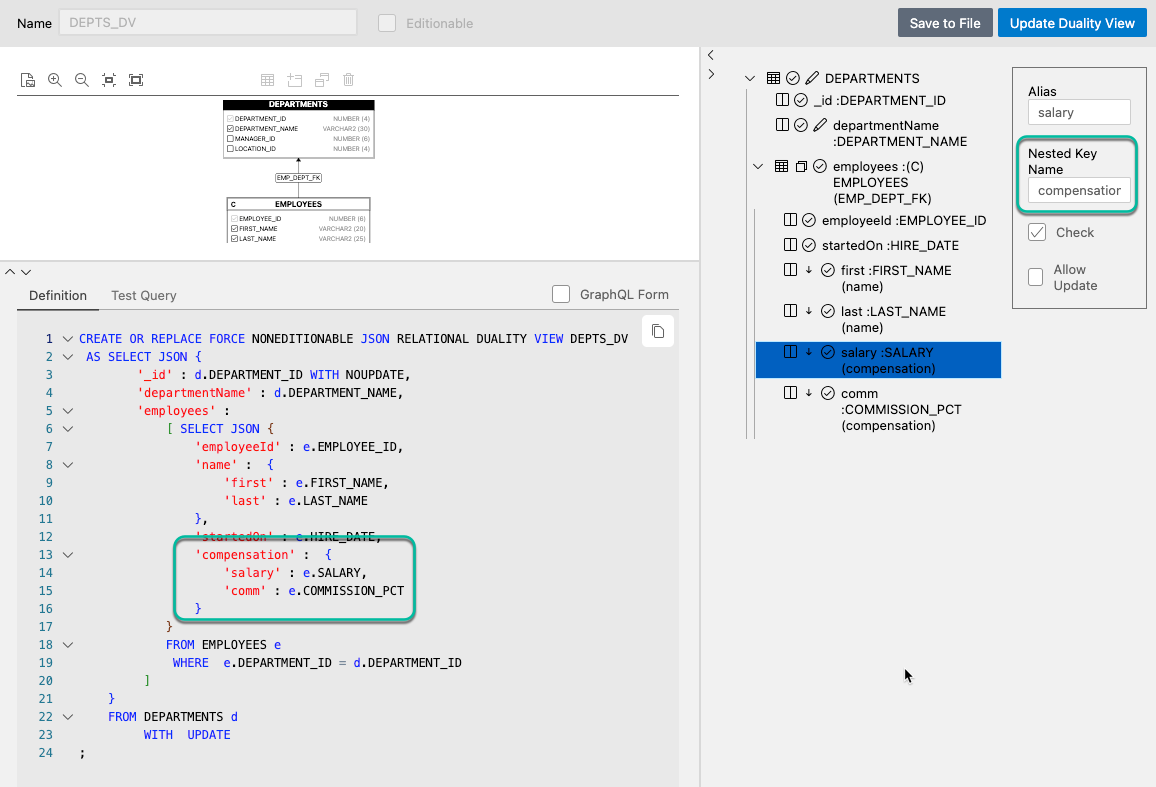Click the column icon for employeeId row
1156x787 pixels.
(x=790, y=220)
